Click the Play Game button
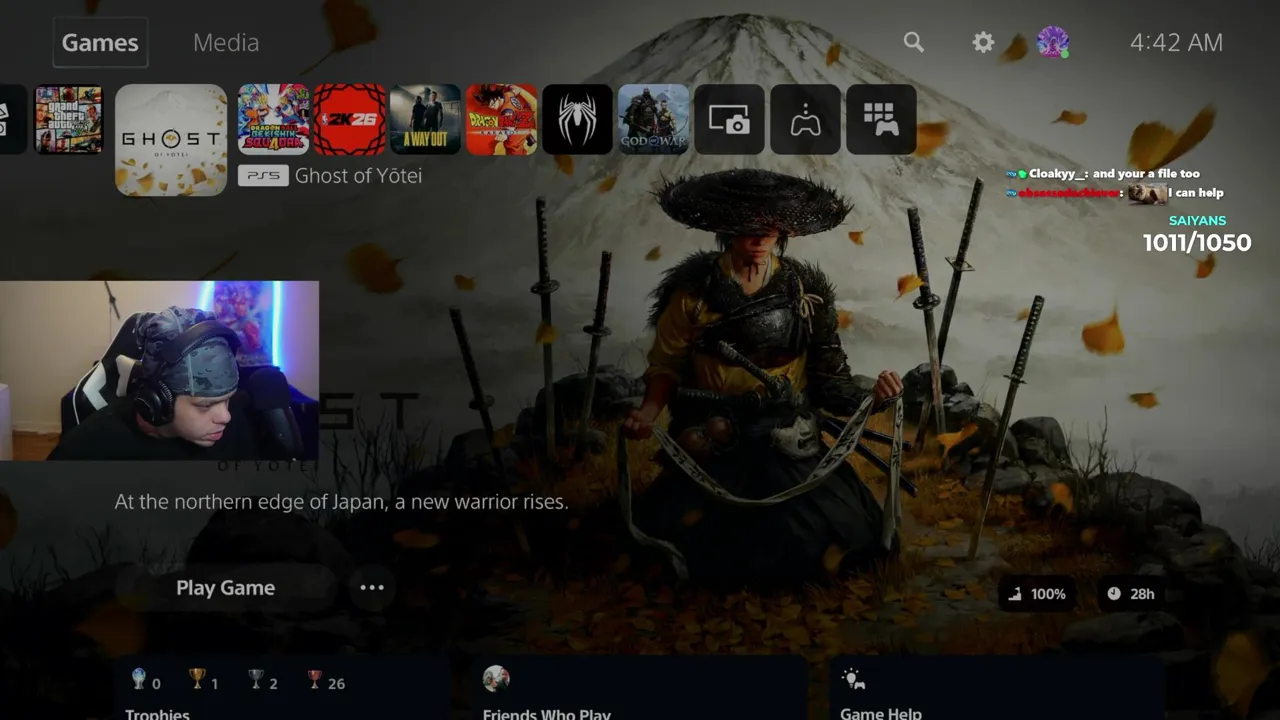The image size is (1280, 720). pos(225,588)
